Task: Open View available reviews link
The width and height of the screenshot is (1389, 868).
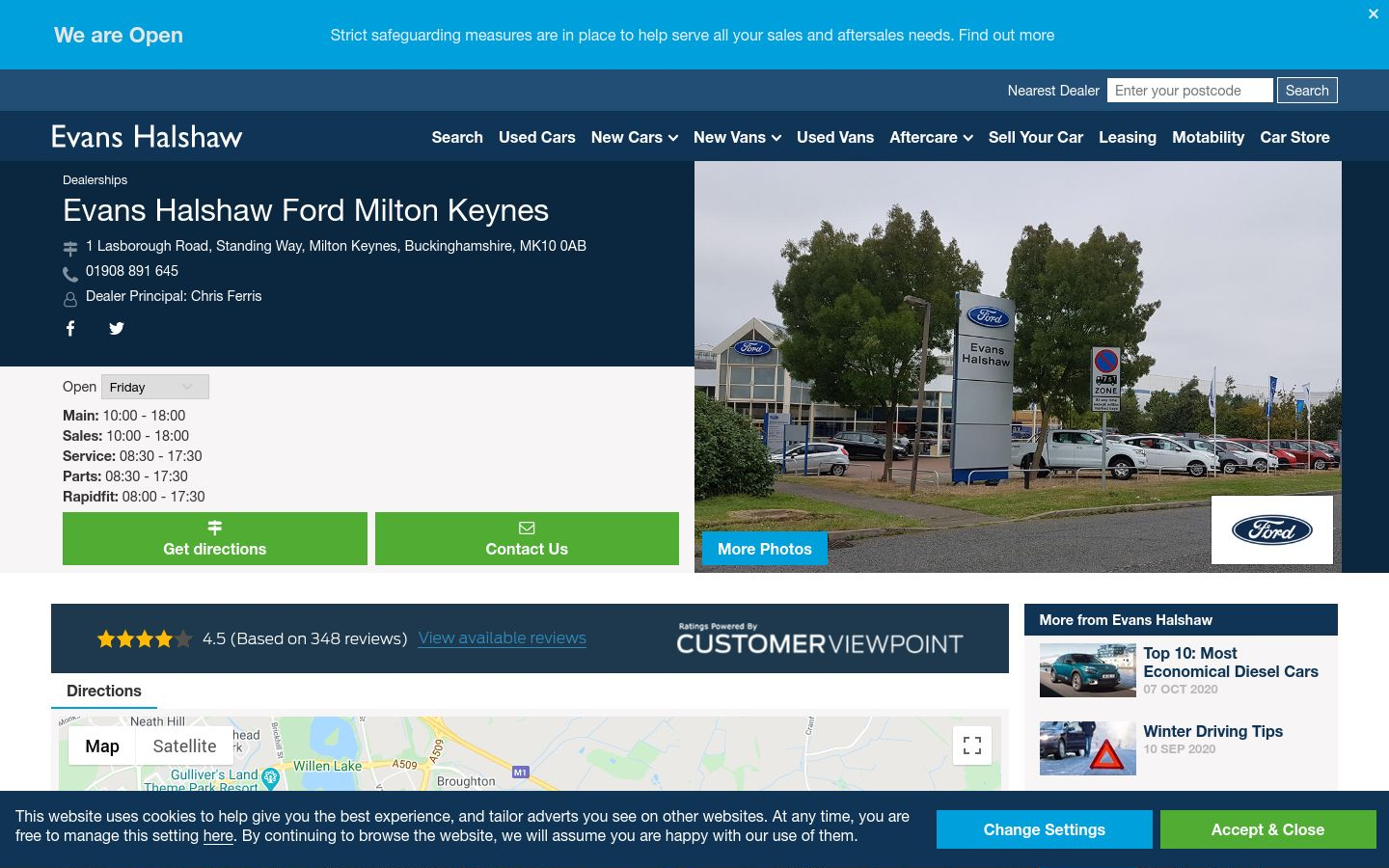Action: [x=503, y=637]
